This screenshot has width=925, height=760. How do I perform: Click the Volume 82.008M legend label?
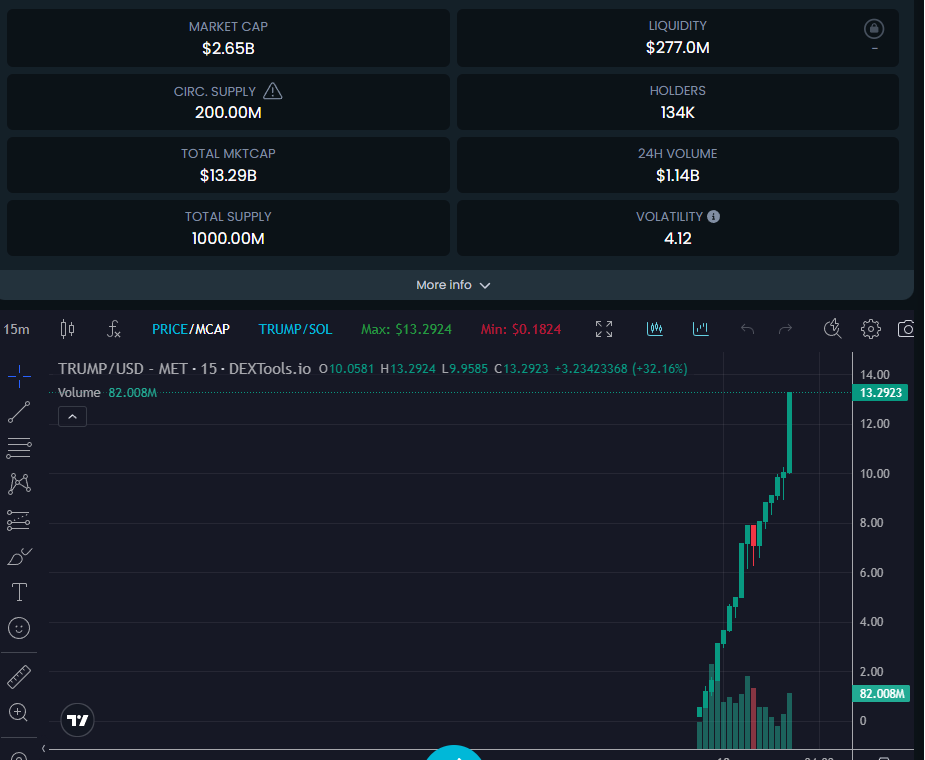pyautogui.click(x=107, y=393)
